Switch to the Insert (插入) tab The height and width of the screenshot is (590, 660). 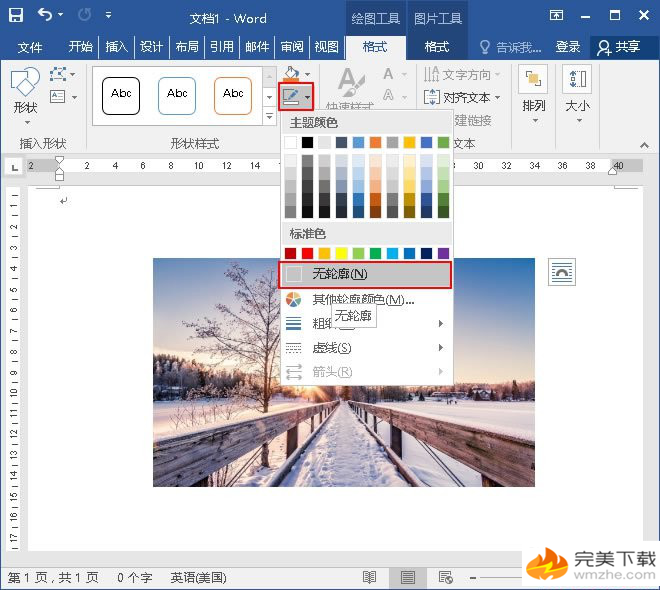(x=117, y=47)
